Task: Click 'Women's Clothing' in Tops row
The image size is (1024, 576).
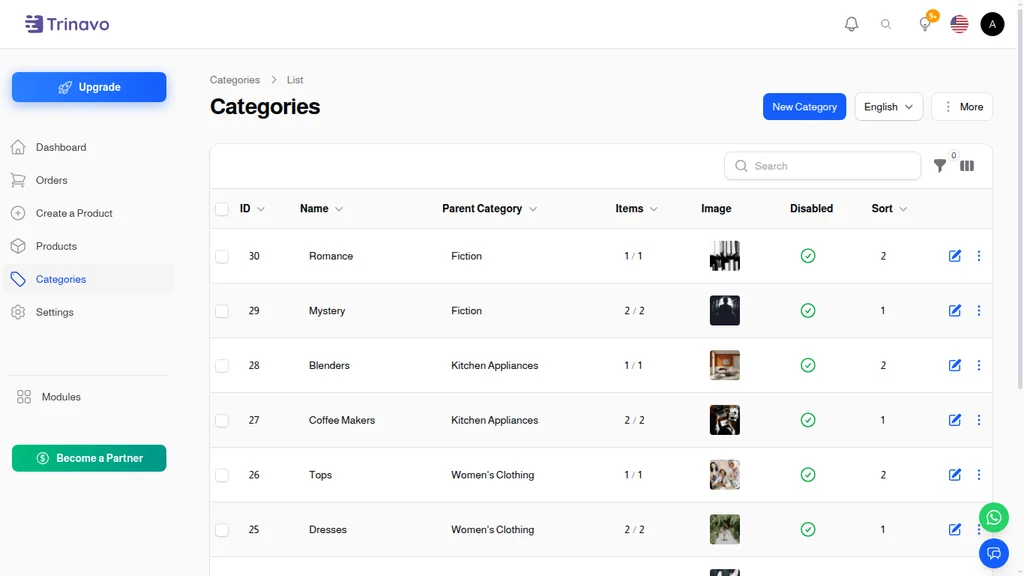Action: [492, 475]
